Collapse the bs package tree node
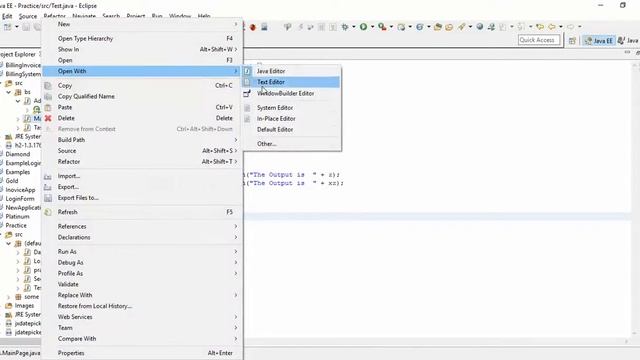Image resolution: width=640 pixels, height=360 pixels. (x=9, y=92)
